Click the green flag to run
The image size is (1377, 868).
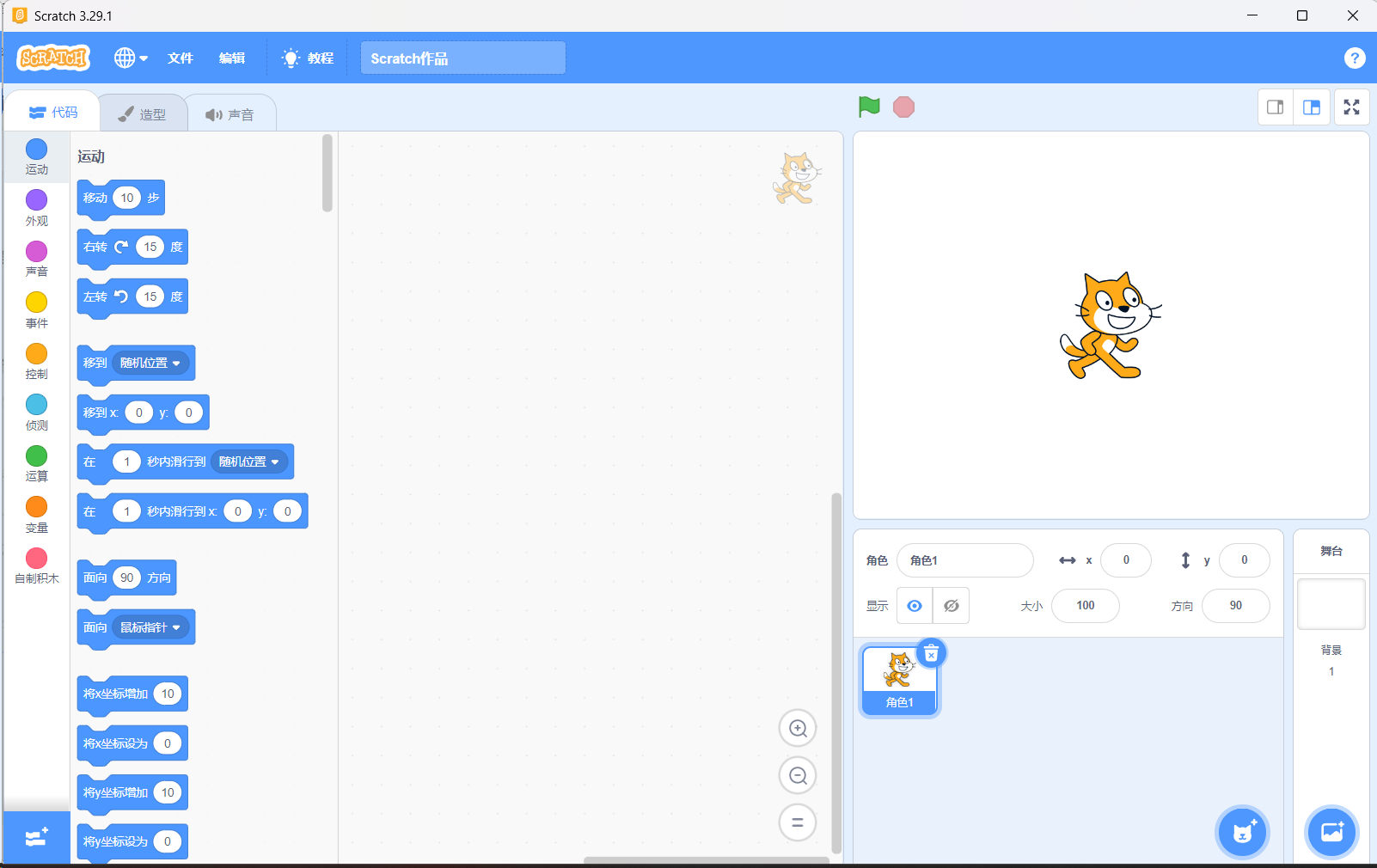[x=869, y=107]
